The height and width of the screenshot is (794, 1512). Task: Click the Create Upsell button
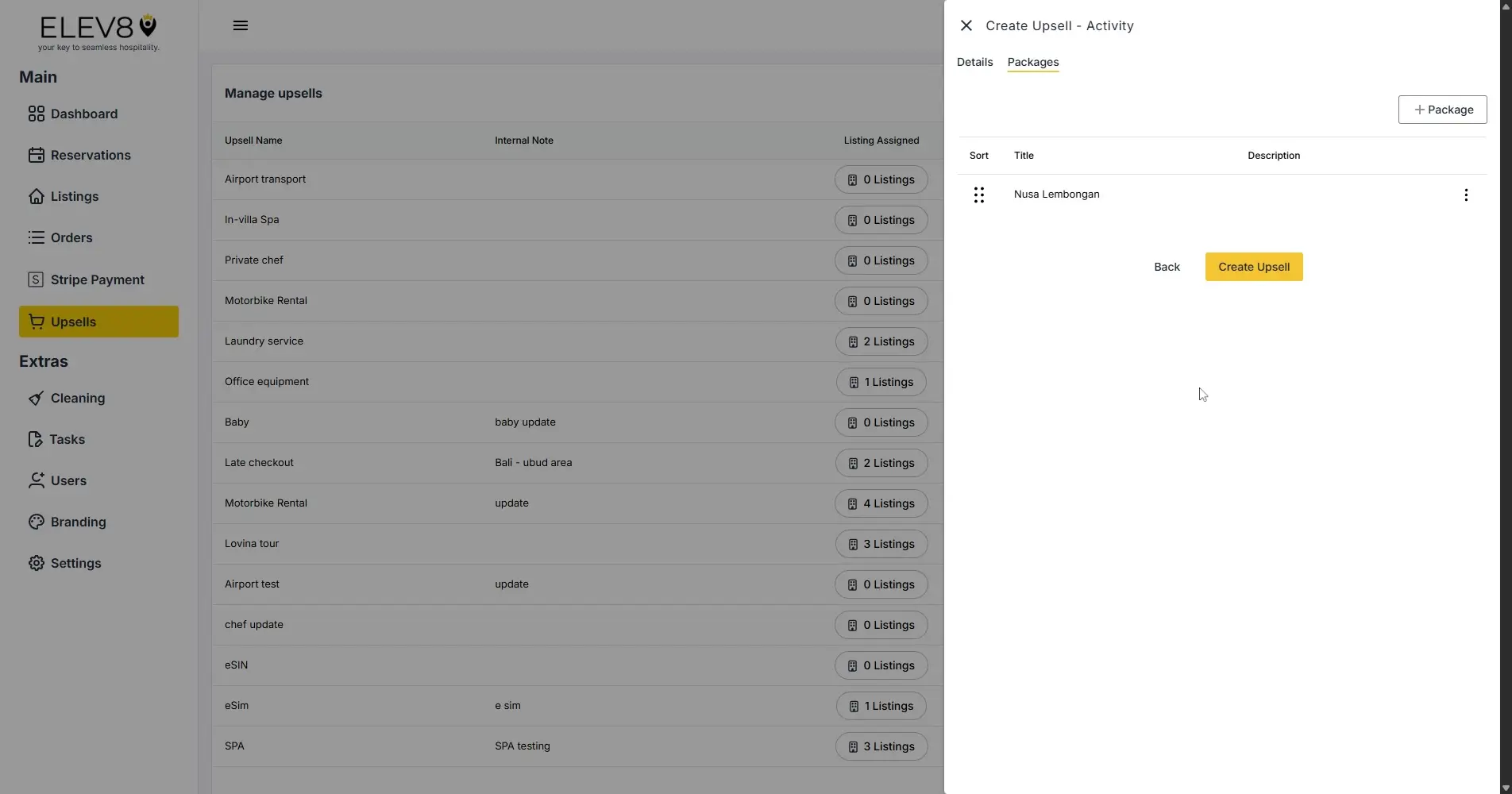coord(1253,266)
